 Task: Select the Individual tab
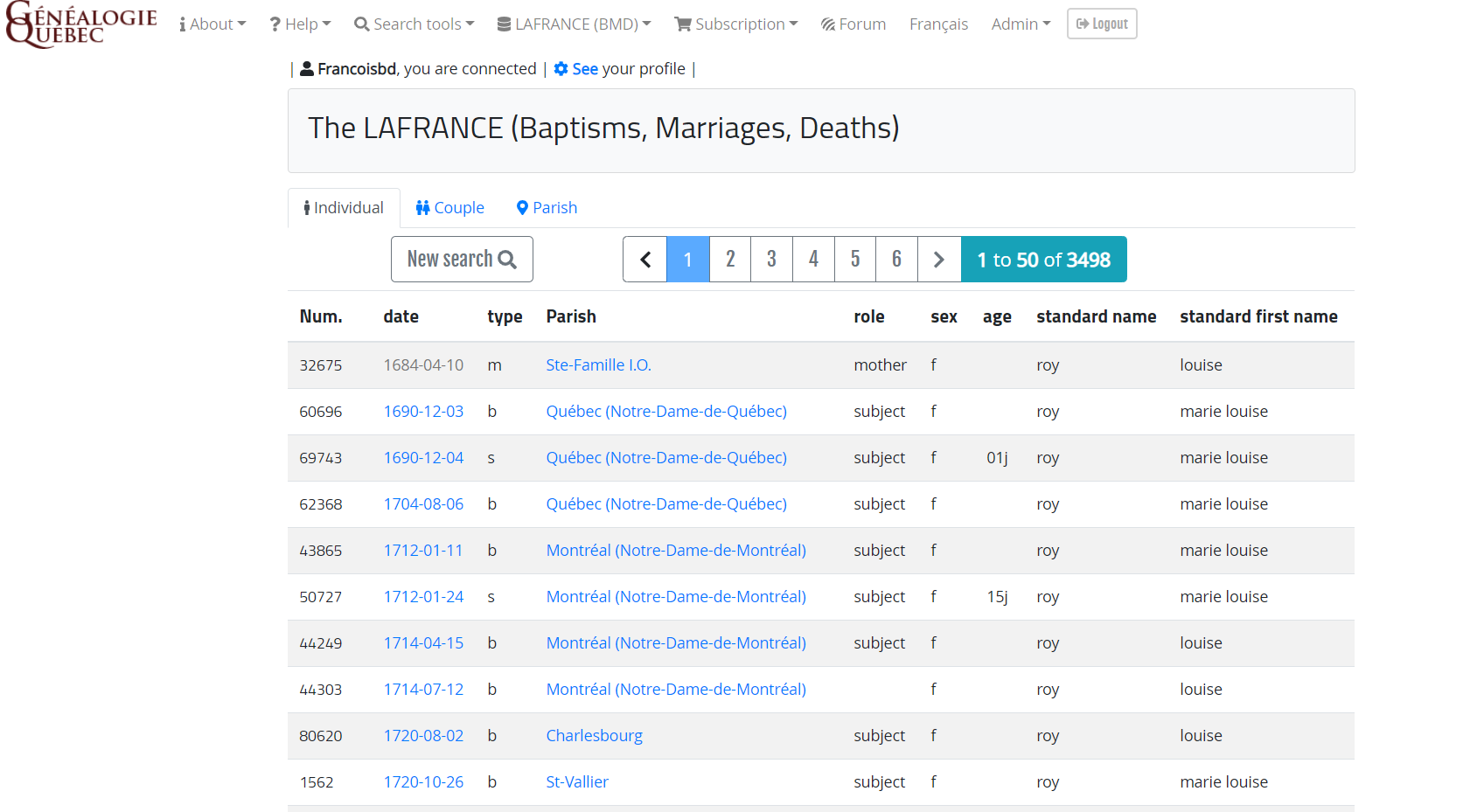(344, 208)
